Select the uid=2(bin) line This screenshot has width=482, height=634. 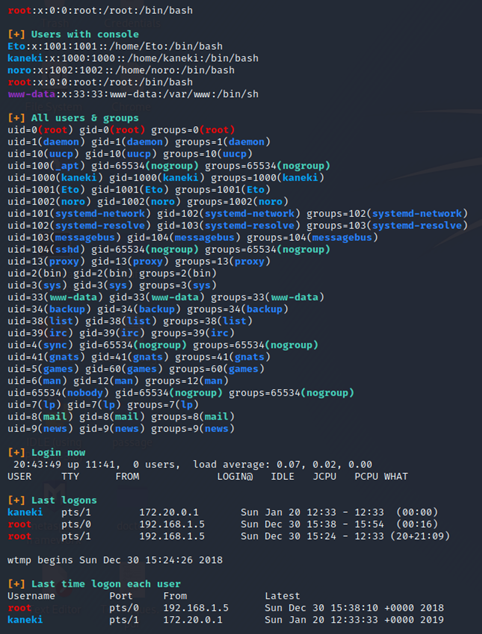click(x=112, y=273)
